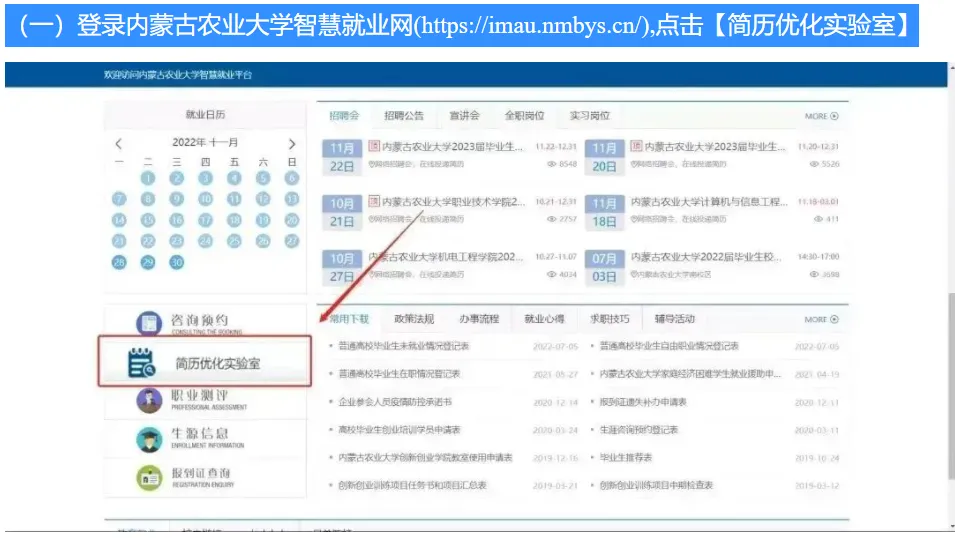Open 内蒙古农业大学家庭经济困难学生就业援助 link
955x538 pixels.
click(690, 374)
